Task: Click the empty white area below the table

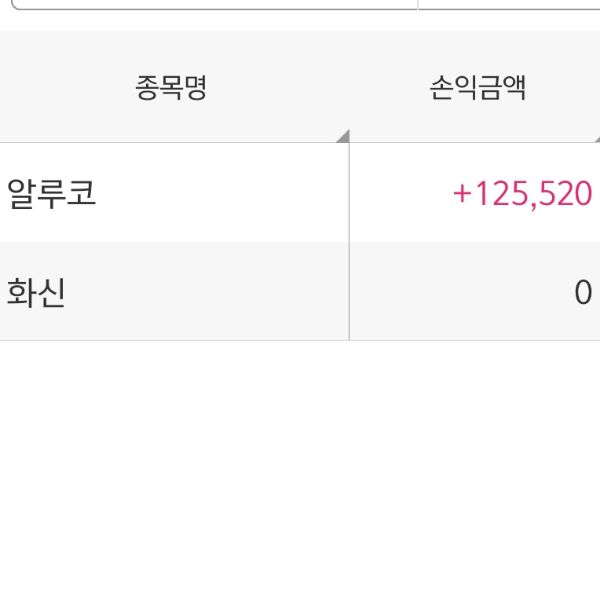Action: point(300,470)
